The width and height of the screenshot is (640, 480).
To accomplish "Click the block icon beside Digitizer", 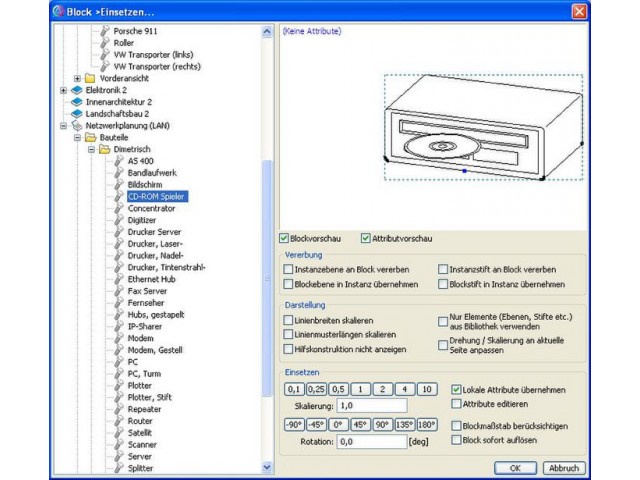I will [x=119, y=220].
